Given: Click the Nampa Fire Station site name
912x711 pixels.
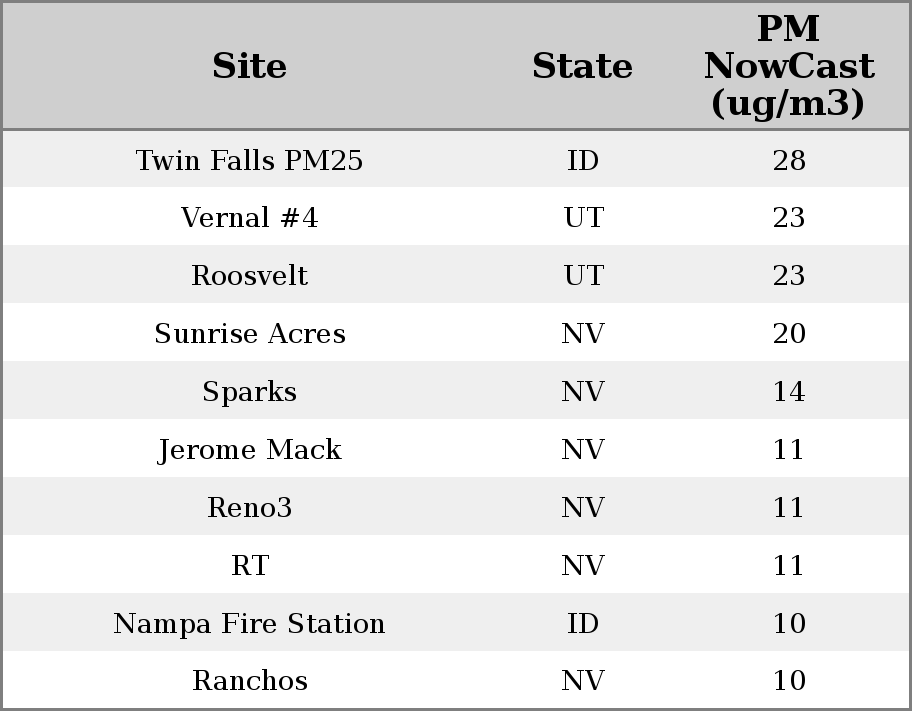Looking at the screenshot, I should point(250,624).
